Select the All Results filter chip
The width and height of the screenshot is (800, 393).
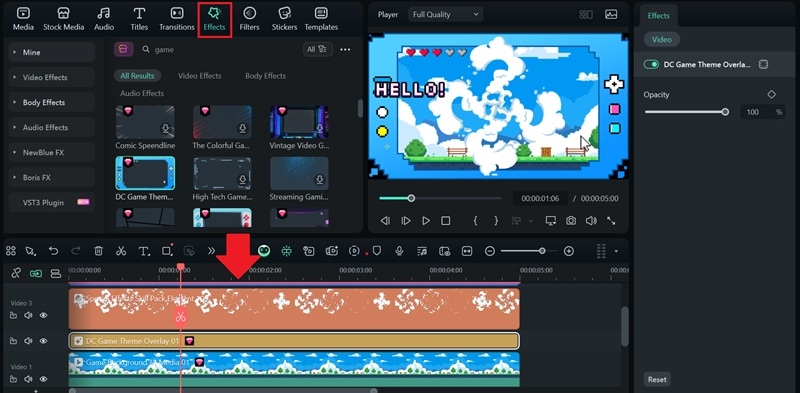[137, 76]
